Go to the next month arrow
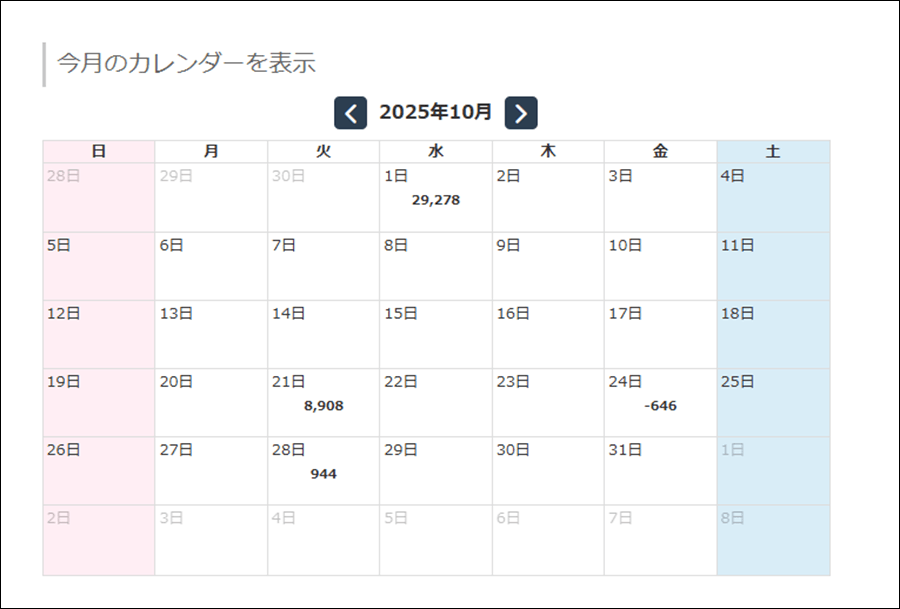900x609 pixels. (x=521, y=113)
